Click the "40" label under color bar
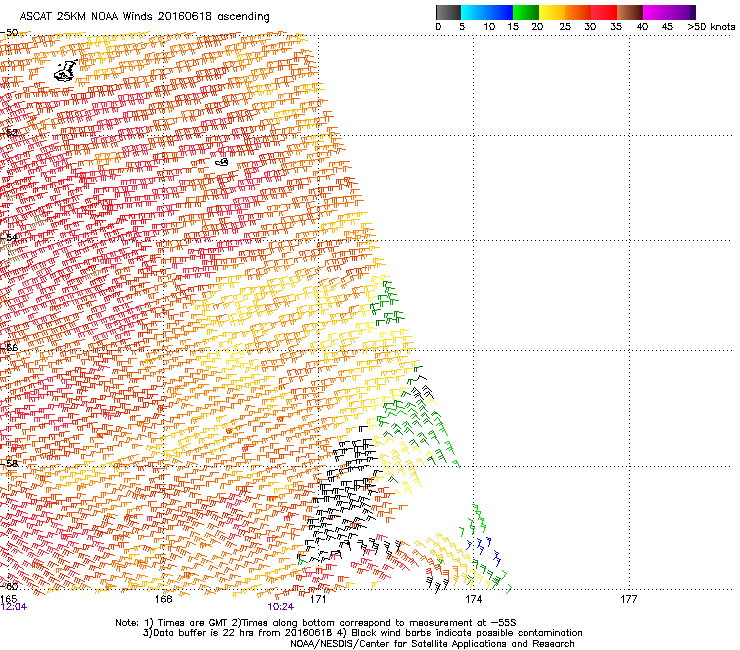The image size is (740, 650). pos(642,26)
